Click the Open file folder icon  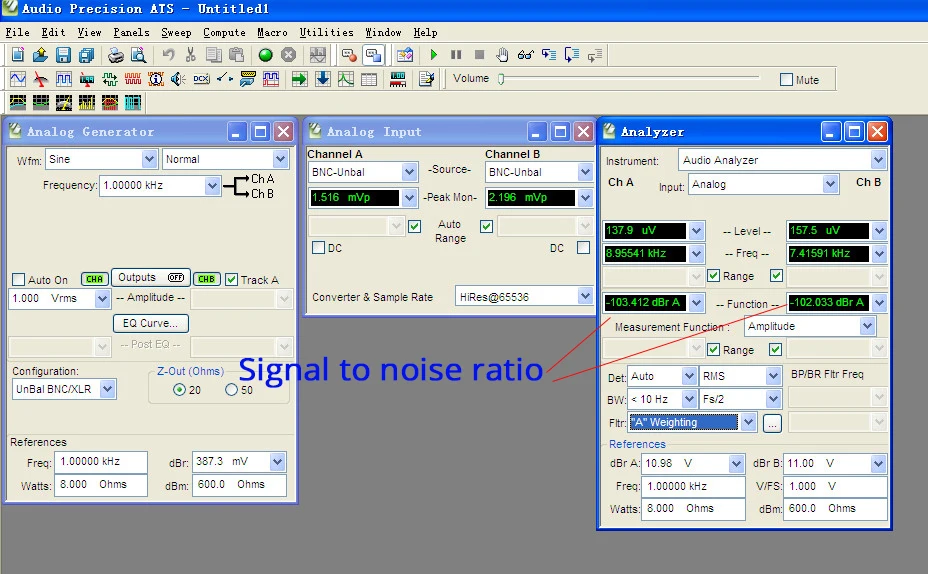[x=40, y=55]
